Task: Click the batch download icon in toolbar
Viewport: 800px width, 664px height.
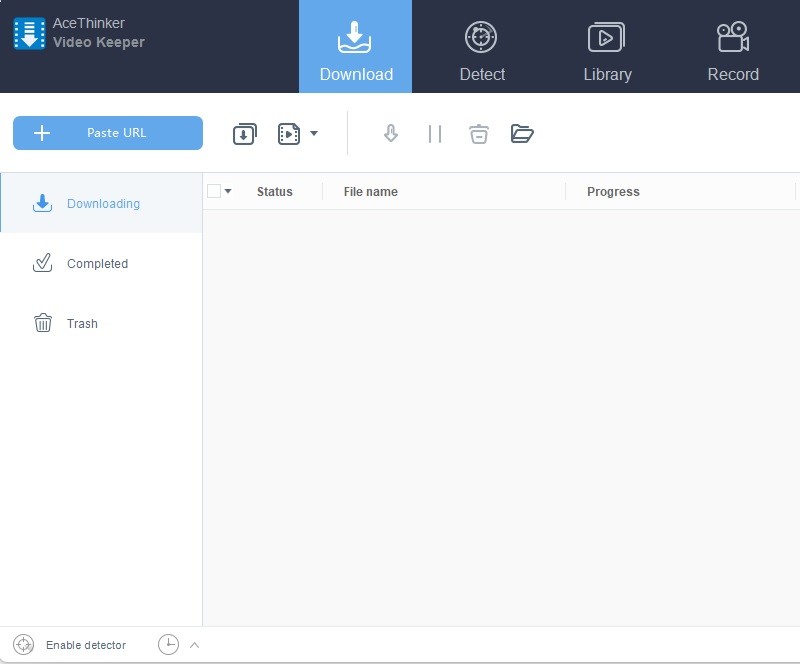Action: (244, 134)
